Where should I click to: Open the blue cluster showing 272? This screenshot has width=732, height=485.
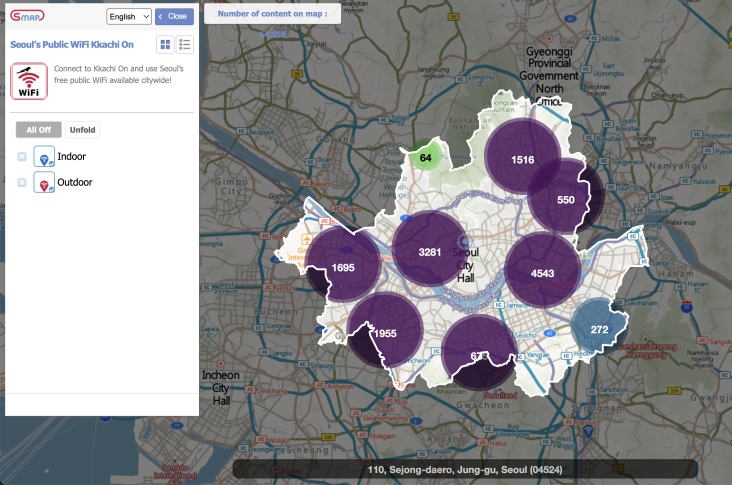[x=599, y=330]
